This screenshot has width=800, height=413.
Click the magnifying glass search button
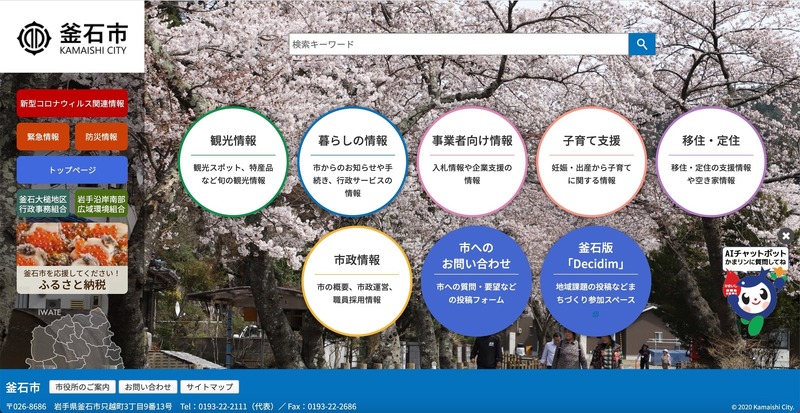coord(642,45)
